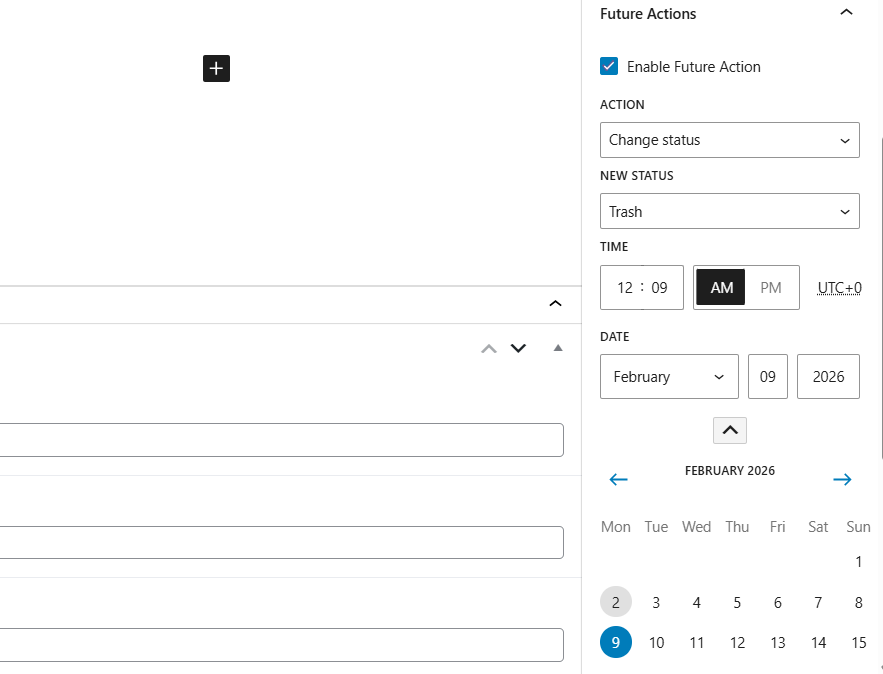The image size is (883, 674).
Task: Move meta box up with grey arrow
Action: [x=489, y=348]
